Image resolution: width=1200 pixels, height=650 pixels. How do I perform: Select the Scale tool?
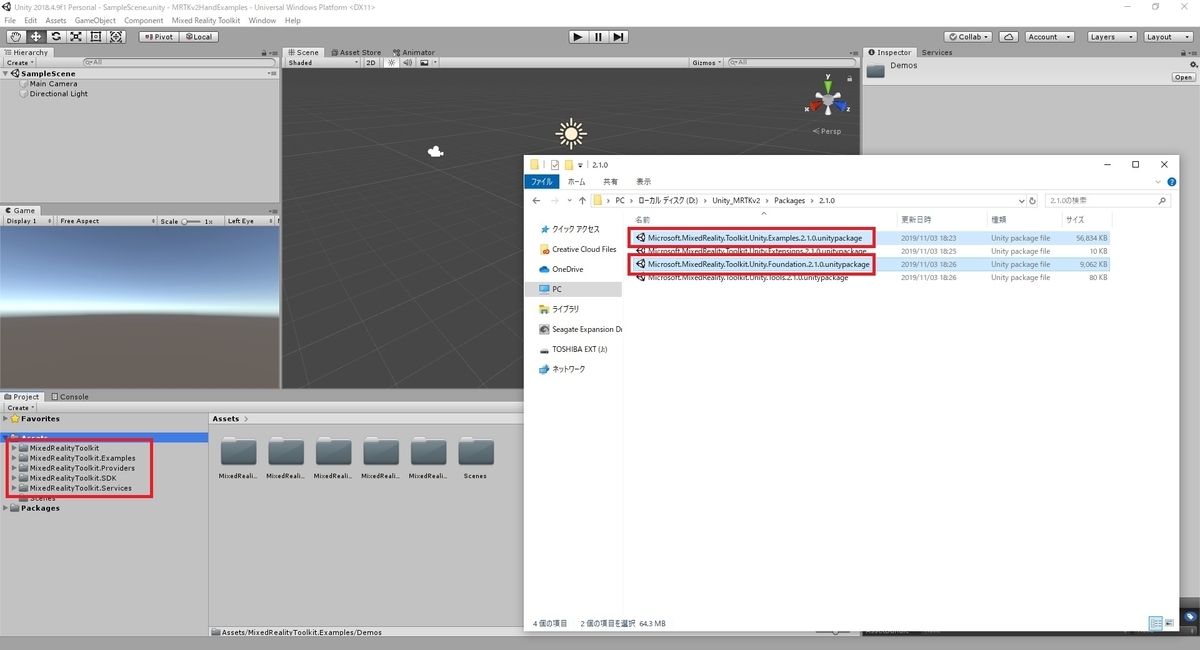(76, 36)
